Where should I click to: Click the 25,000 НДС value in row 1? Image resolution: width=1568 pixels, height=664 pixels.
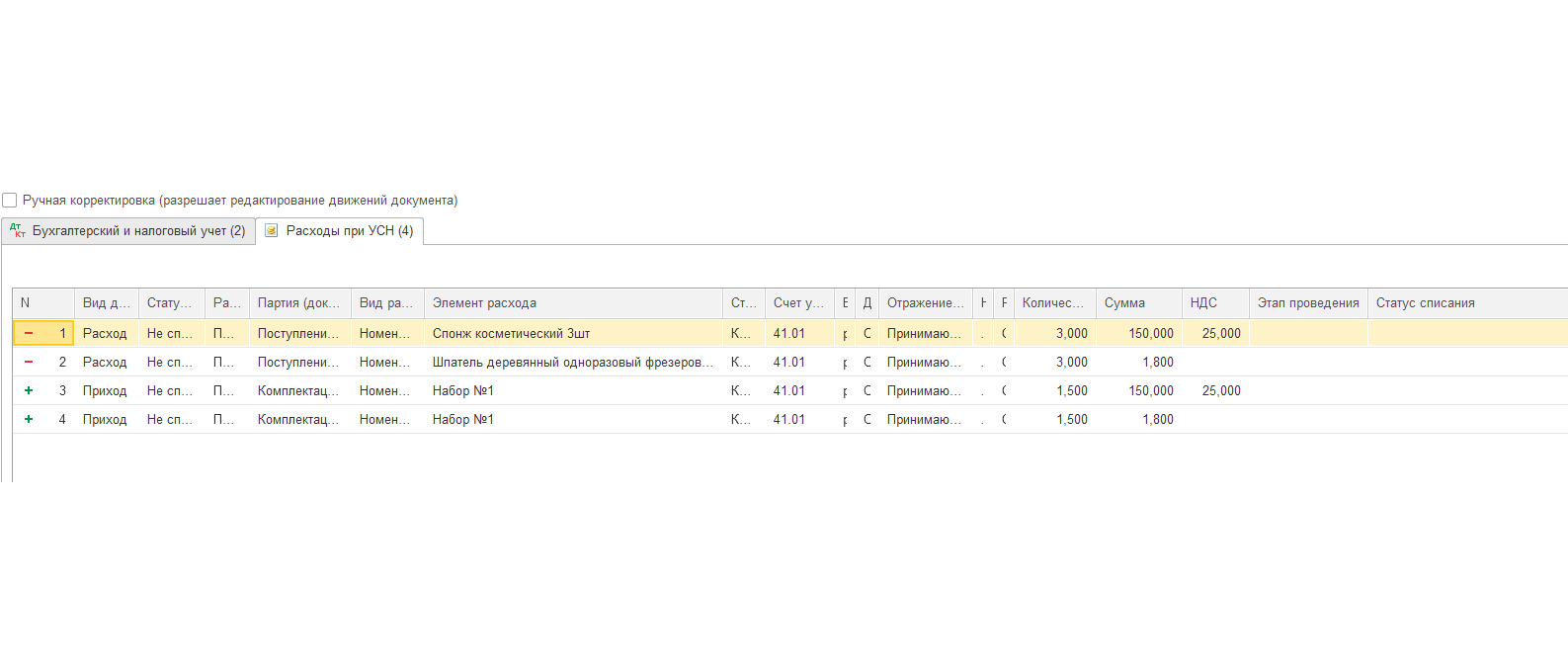(x=1220, y=334)
